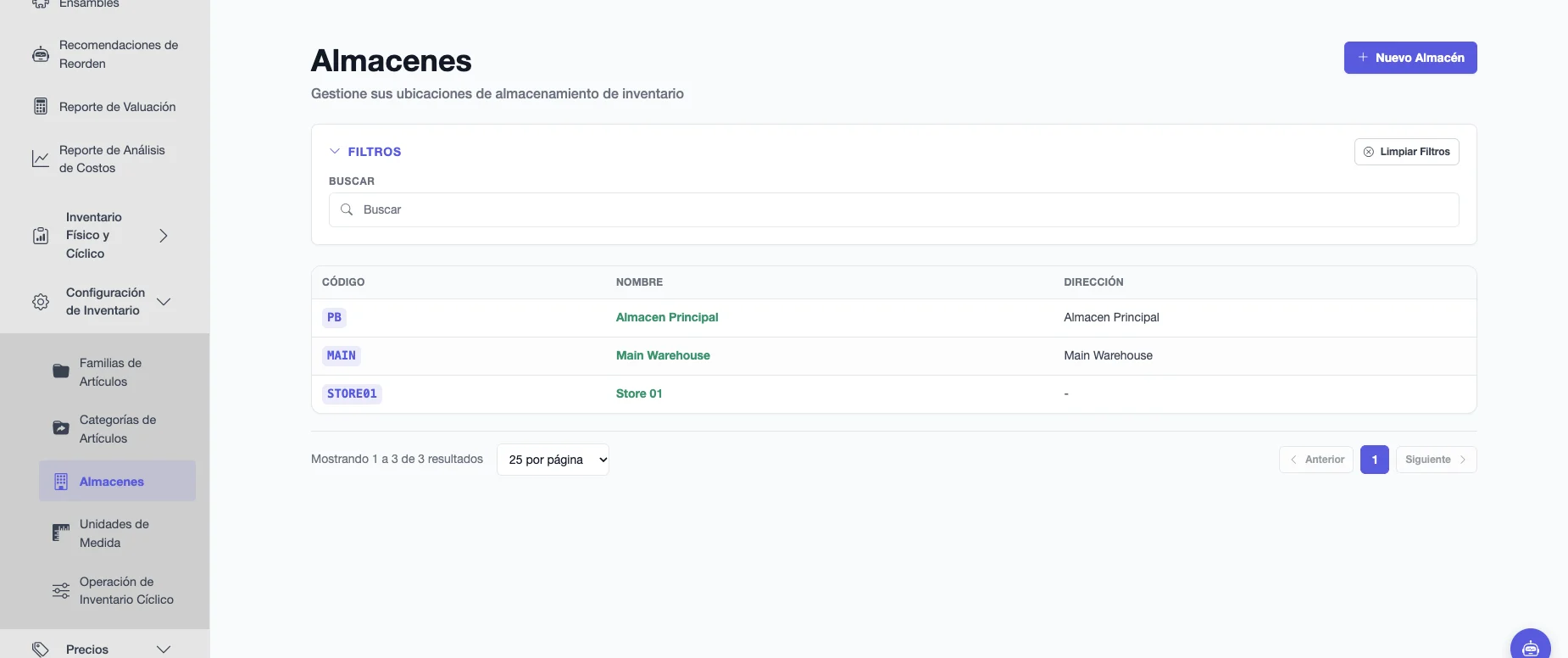Click the circled X icon on Limpiar Filtros
1568x658 pixels.
tap(1369, 152)
